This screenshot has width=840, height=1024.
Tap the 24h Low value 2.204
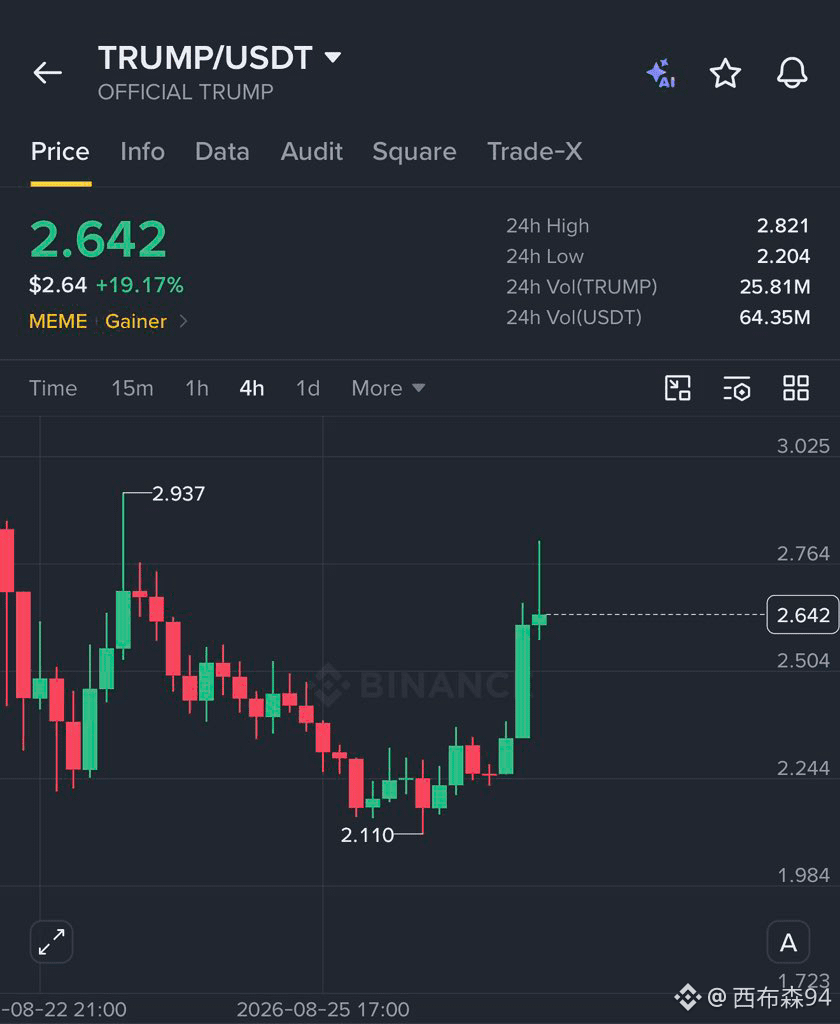click(x=783, y=256)
